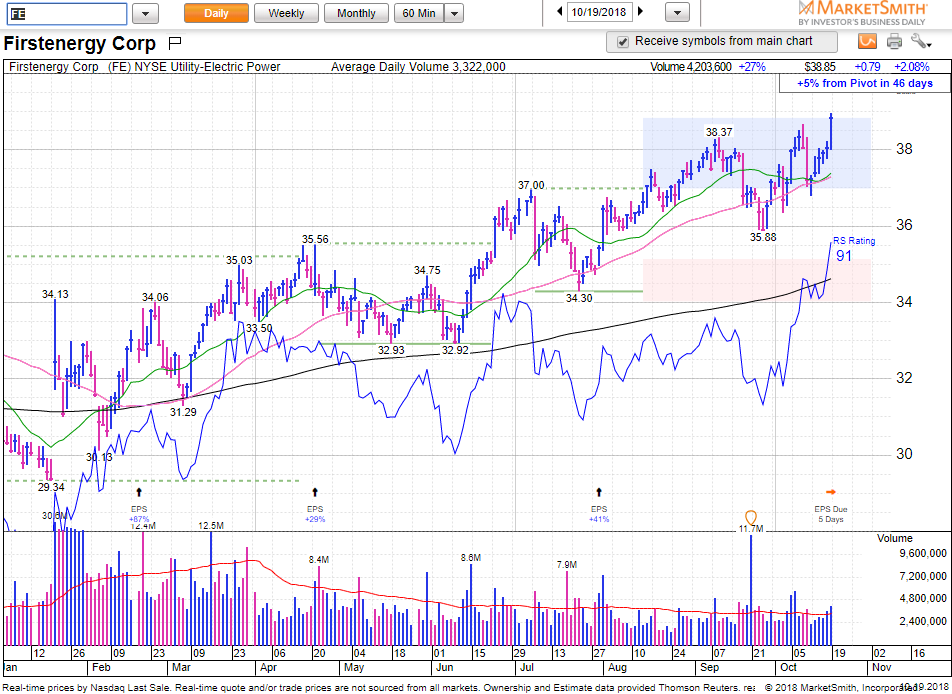Click the Oct month label on time axis
Image resolution: width=952 pixels, height=694 pixels.
click(788, 667)
